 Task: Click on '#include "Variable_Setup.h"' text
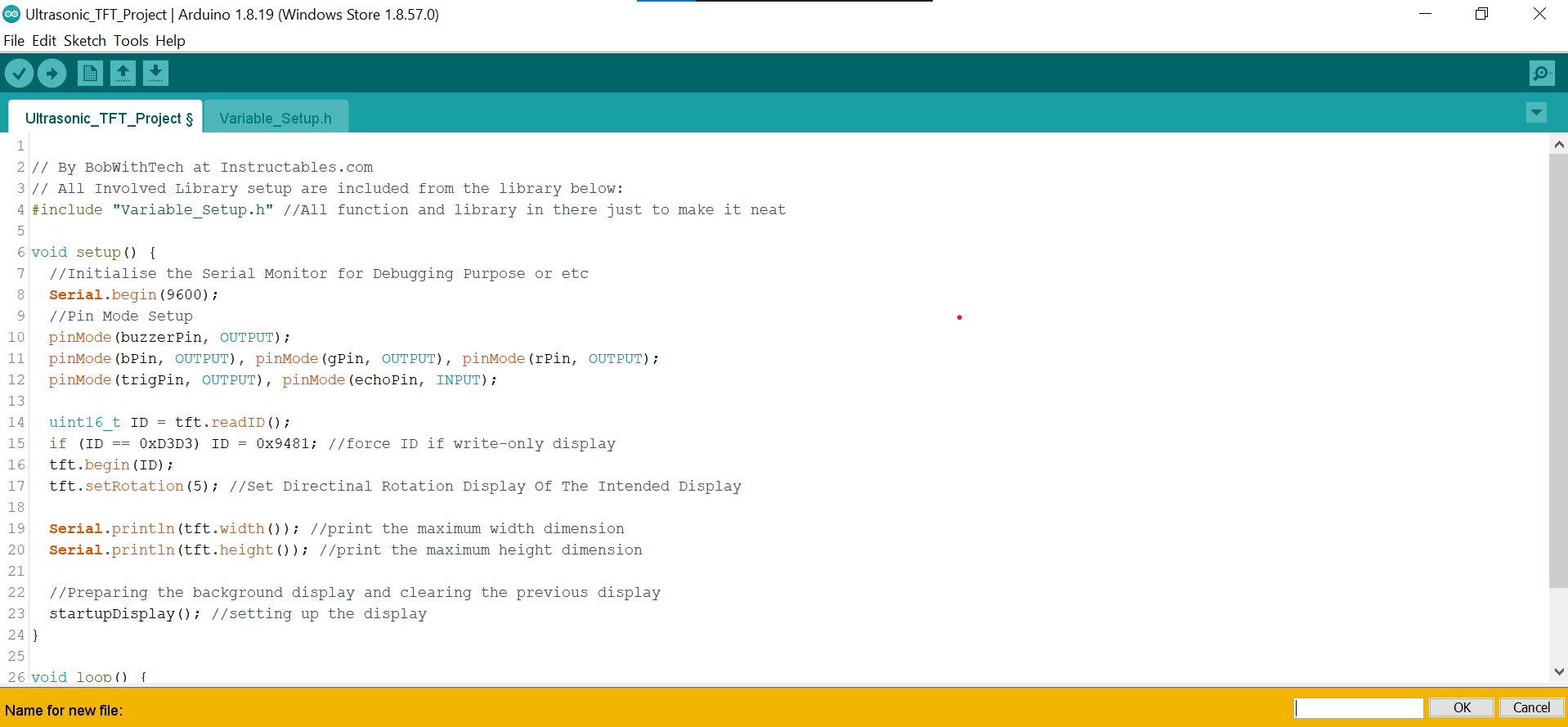153,210
